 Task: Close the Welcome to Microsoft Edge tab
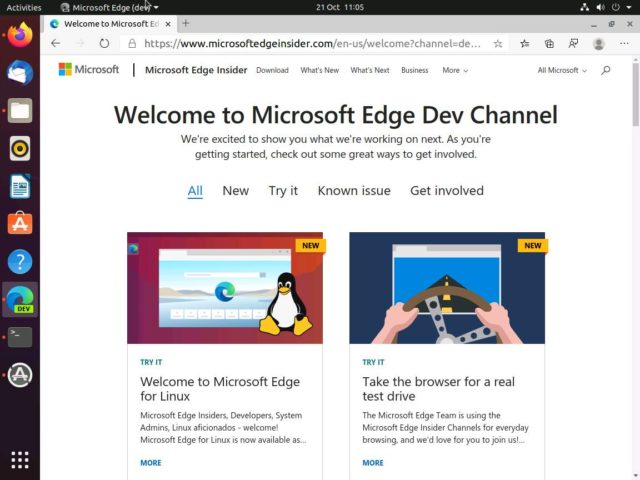[168, 24]
